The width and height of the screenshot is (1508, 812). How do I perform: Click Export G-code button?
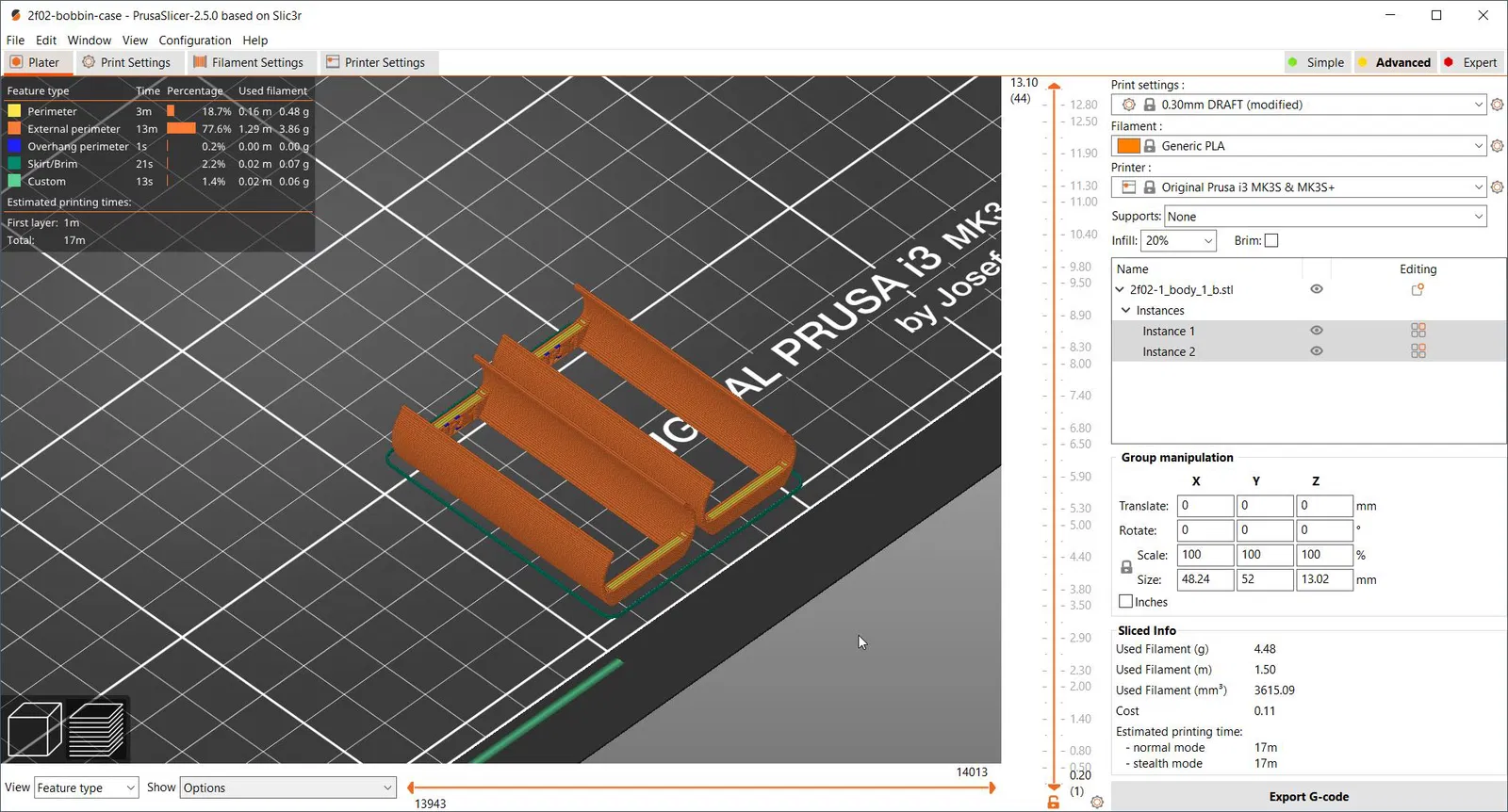1308,797
